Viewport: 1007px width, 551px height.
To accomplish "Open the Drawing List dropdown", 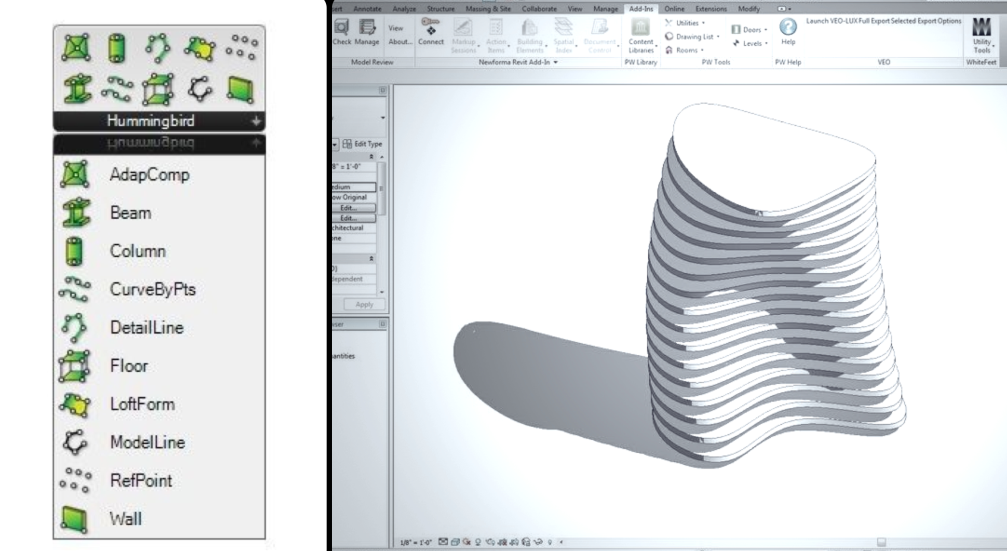I will 692,37.
